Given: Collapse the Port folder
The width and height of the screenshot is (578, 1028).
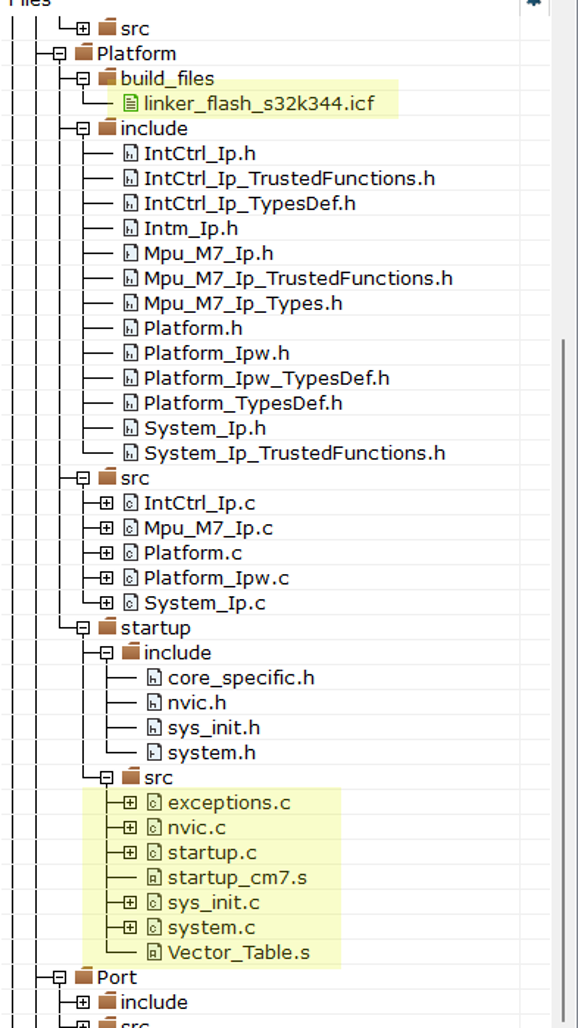Looking at the screenshot, I should point(59,978).
